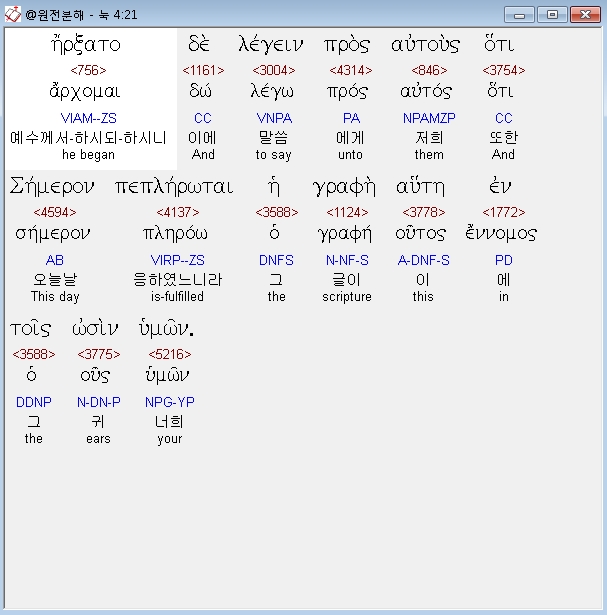Viewport: 607px width, 615px height.
Task: Click Strong's number <4137>
Action: pos(178,212)
